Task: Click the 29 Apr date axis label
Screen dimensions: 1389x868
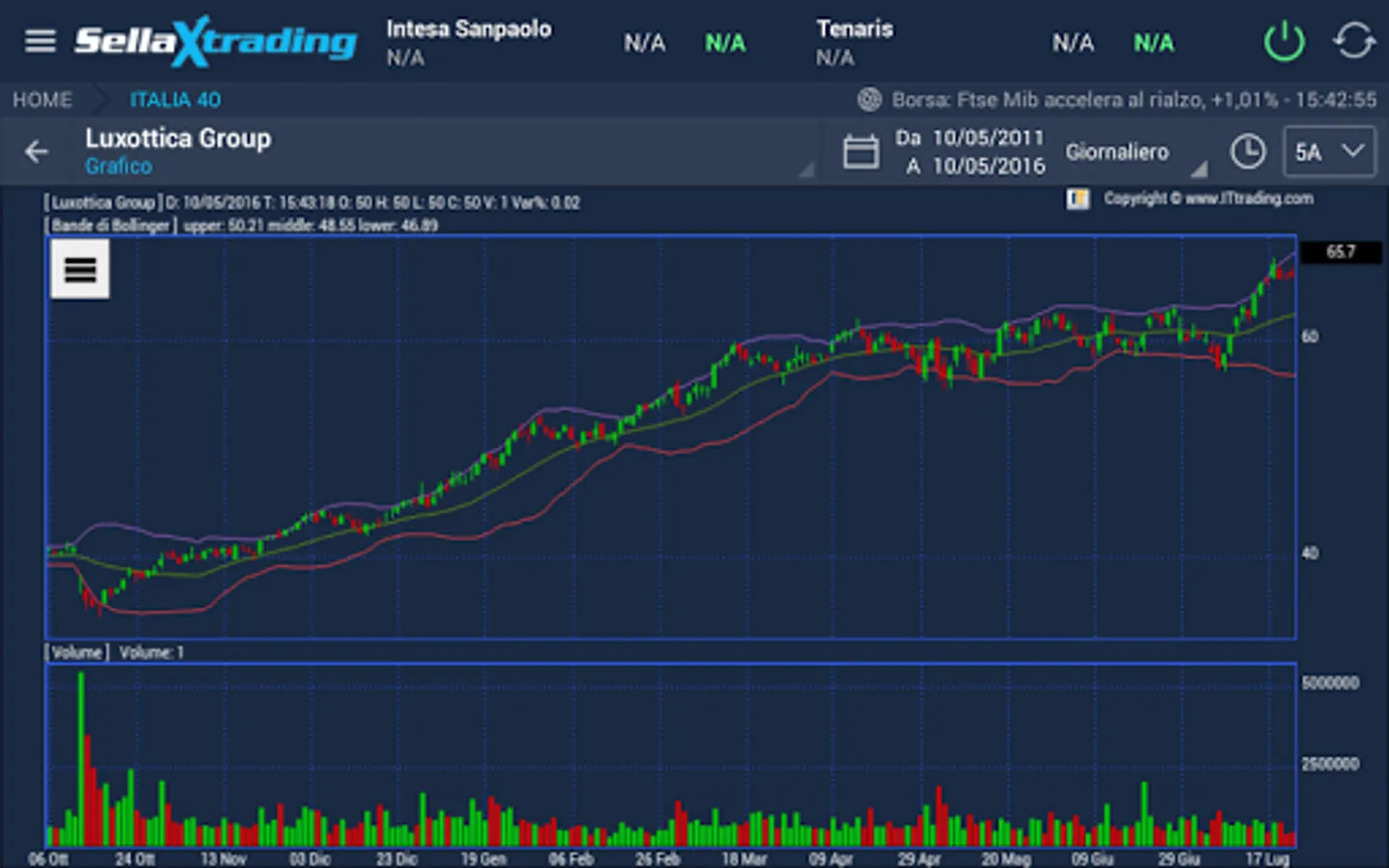Action: [x=919, y=858]
